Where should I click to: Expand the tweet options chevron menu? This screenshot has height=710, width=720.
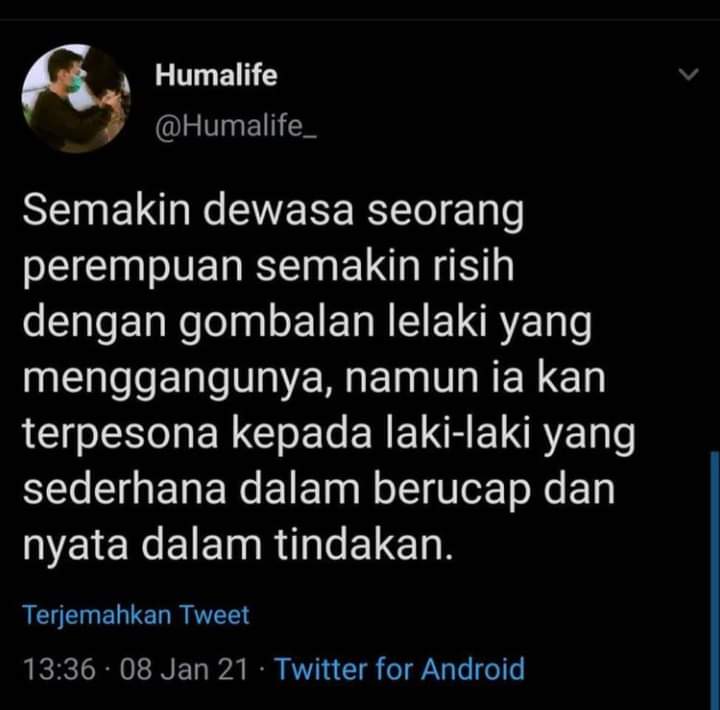coord(688,74)
